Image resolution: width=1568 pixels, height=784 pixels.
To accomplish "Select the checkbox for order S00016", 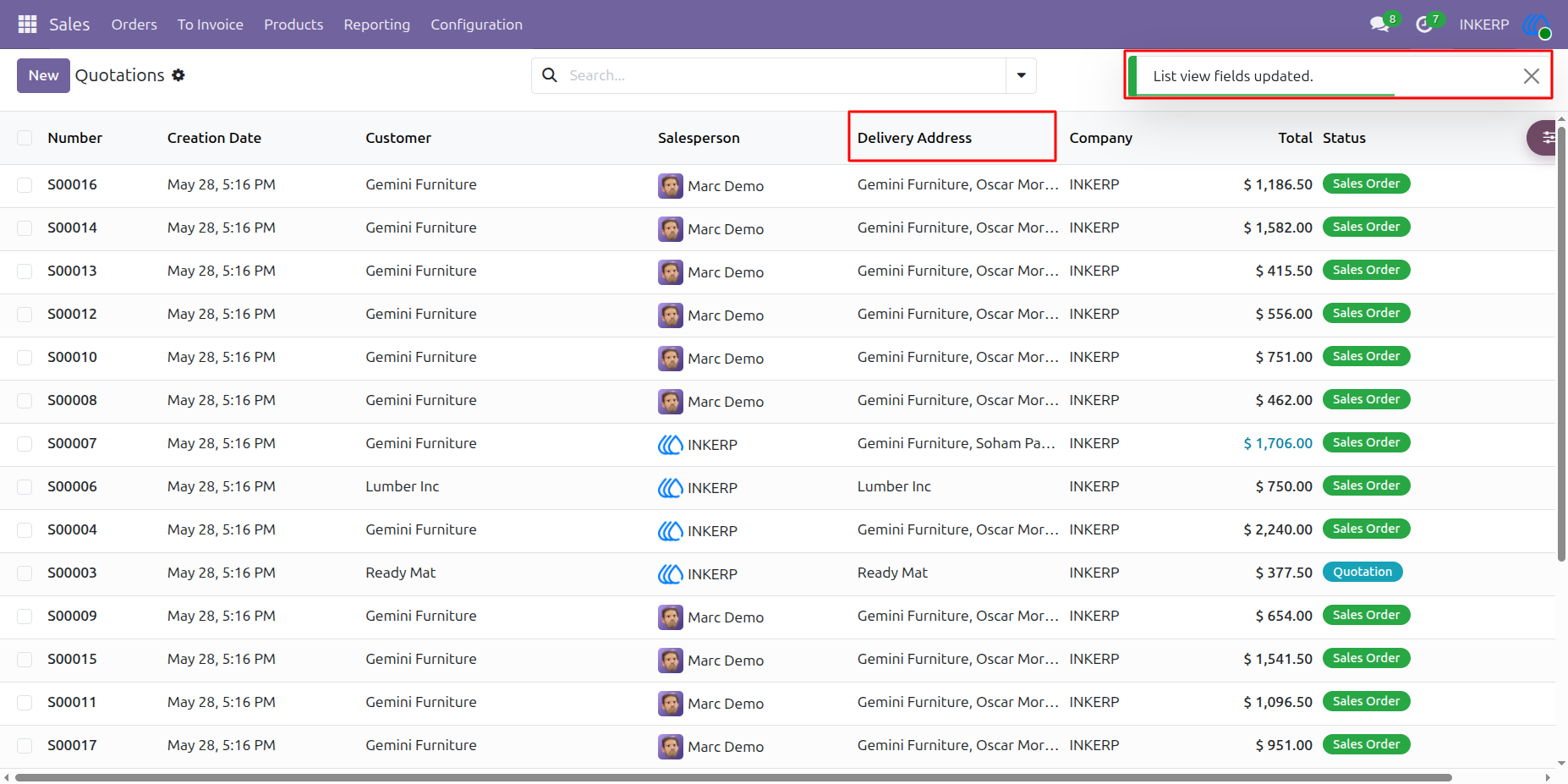I will [x=25, y=185].
